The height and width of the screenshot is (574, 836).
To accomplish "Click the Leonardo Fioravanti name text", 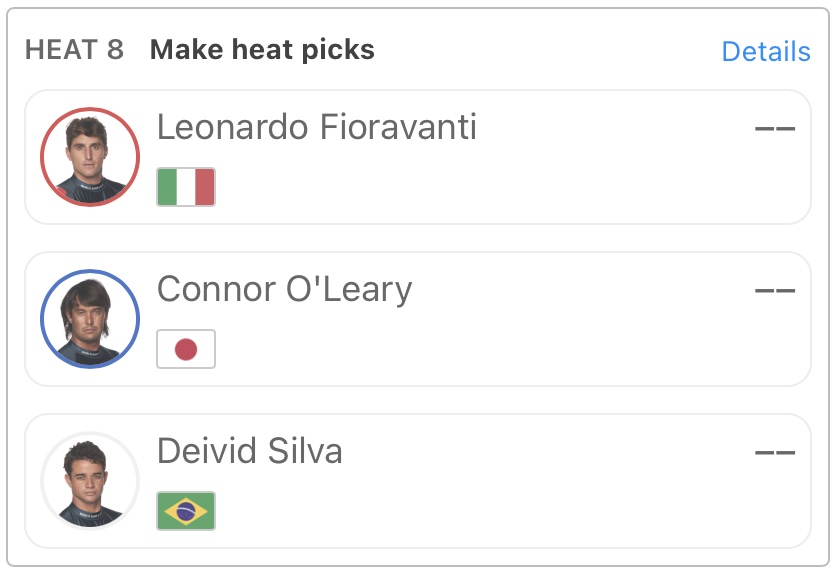I will click(317, 127).
